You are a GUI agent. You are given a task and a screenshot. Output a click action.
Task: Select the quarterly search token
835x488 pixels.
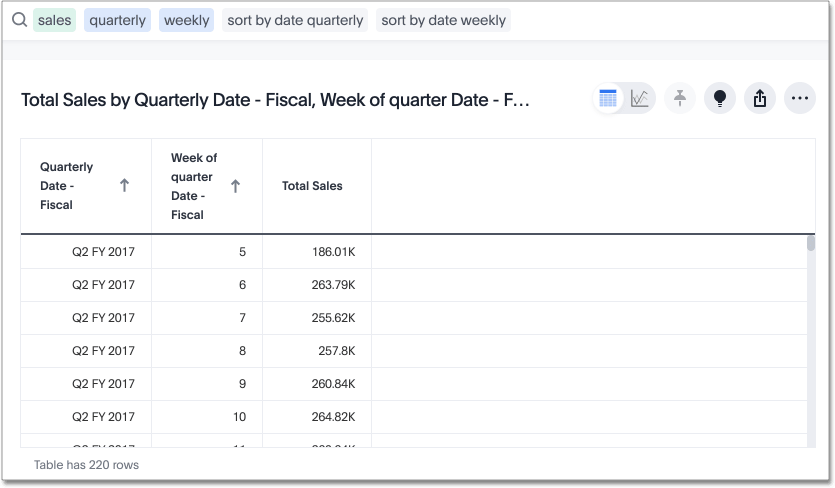coord(117,20)
